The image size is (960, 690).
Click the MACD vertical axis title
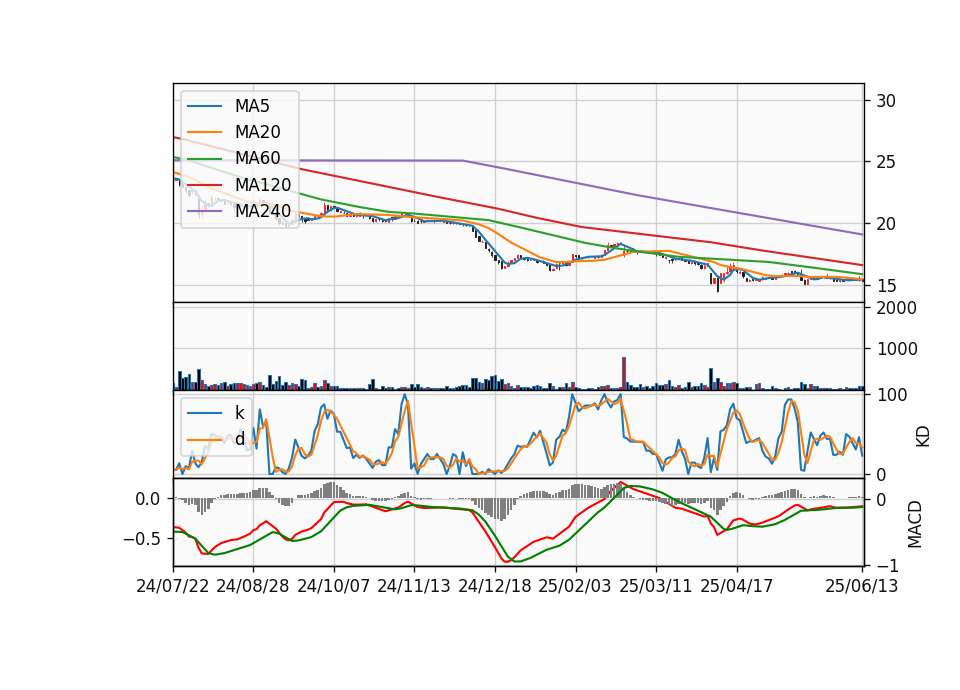click(914, 524)
